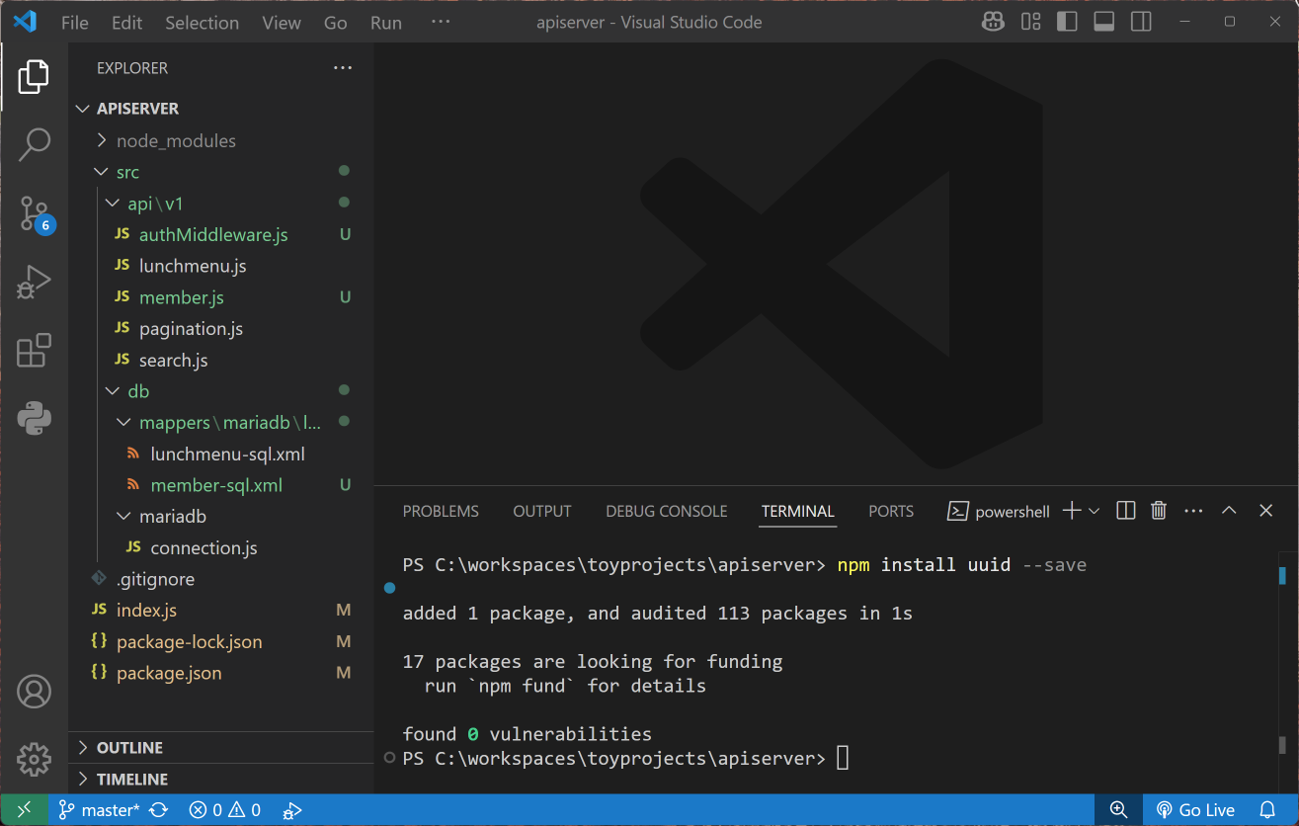Image resolution: width=1299 pixels, height=826 pixels.
Task: Open the Explorer view in activity bar
Action: (33, 77)
